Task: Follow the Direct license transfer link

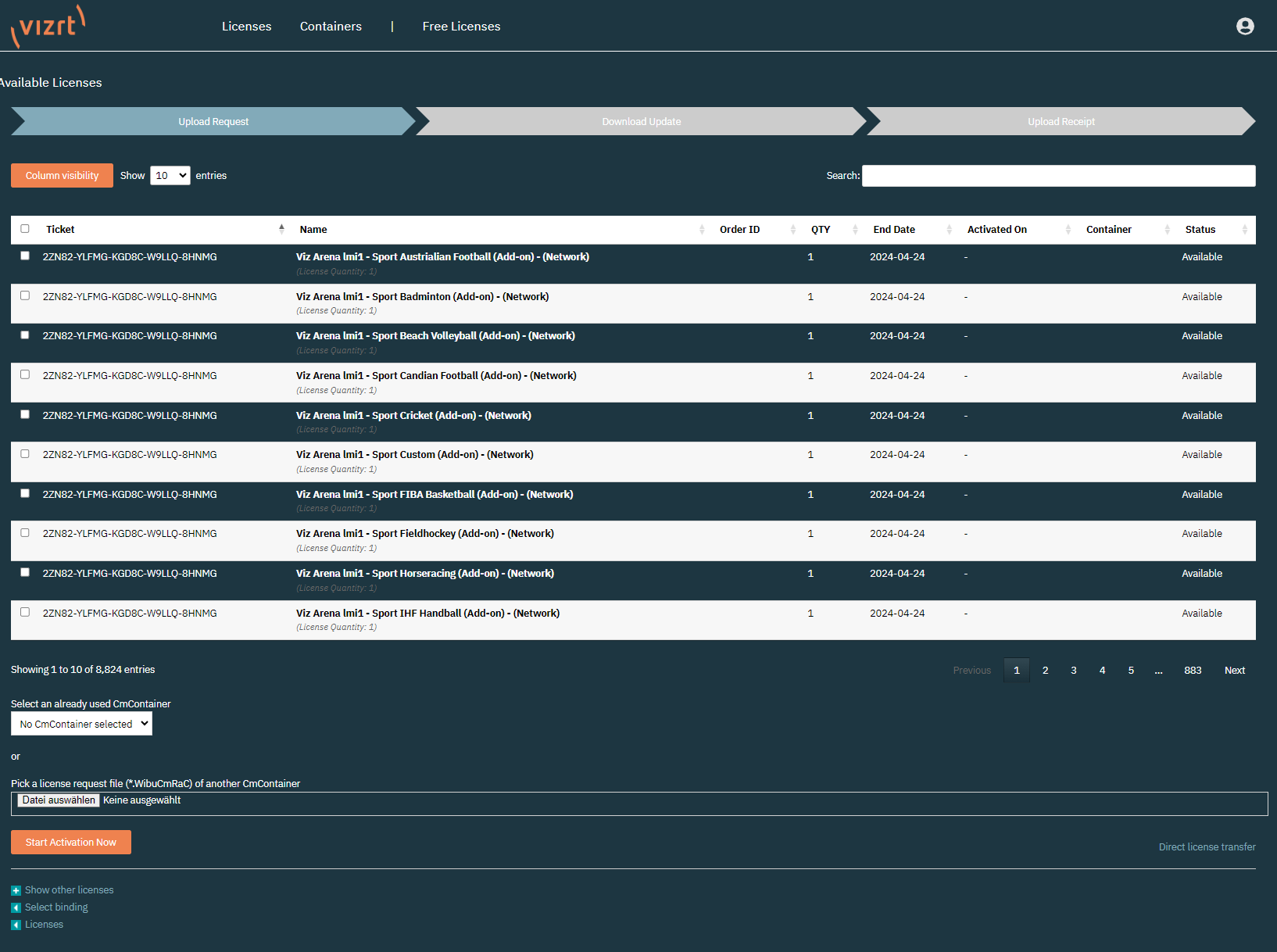Action: pos(1207,847)
